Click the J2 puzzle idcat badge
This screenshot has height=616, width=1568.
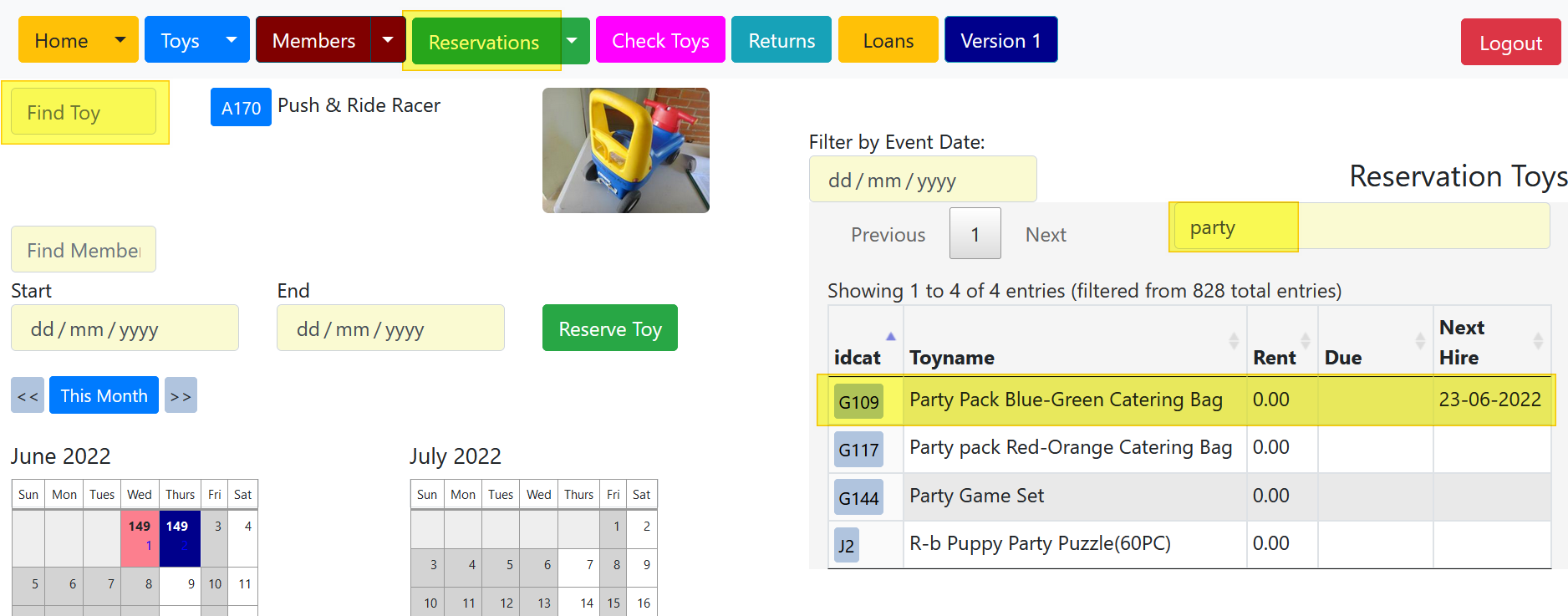click(846, 546)
